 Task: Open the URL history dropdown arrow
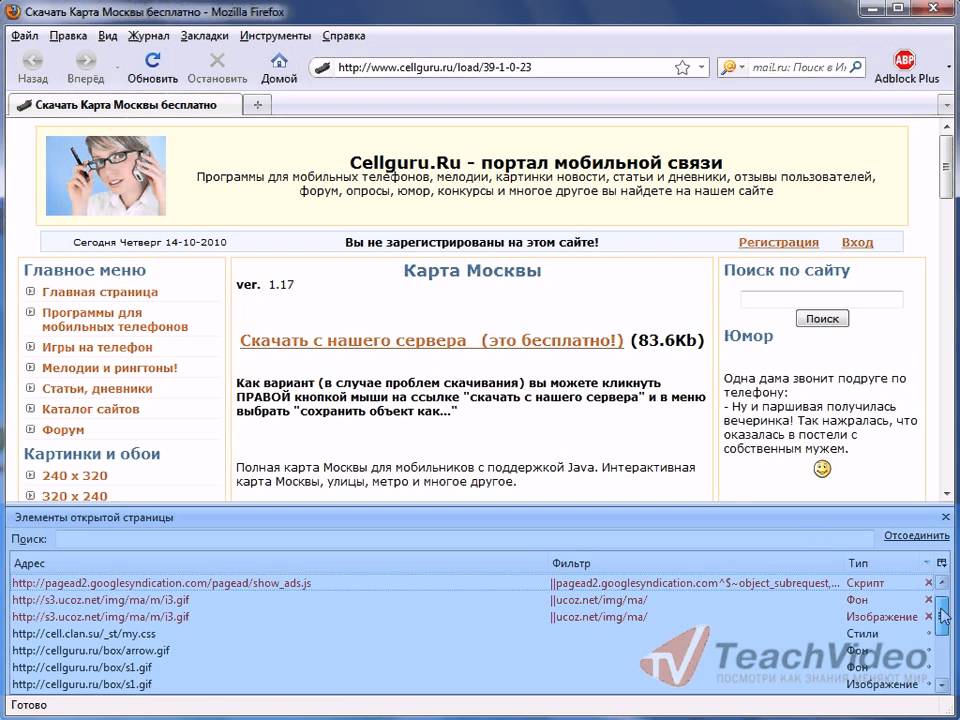[702, 67]
